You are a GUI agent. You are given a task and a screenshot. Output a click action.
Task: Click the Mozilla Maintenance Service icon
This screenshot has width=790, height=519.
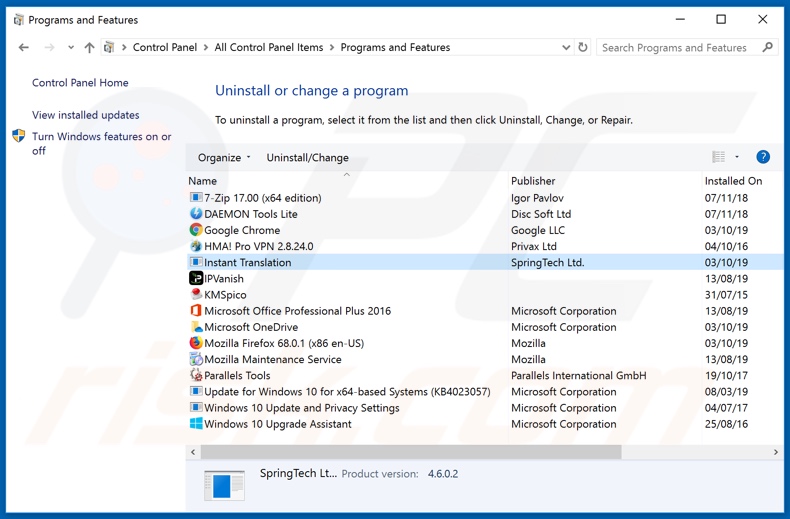(195, 359)
